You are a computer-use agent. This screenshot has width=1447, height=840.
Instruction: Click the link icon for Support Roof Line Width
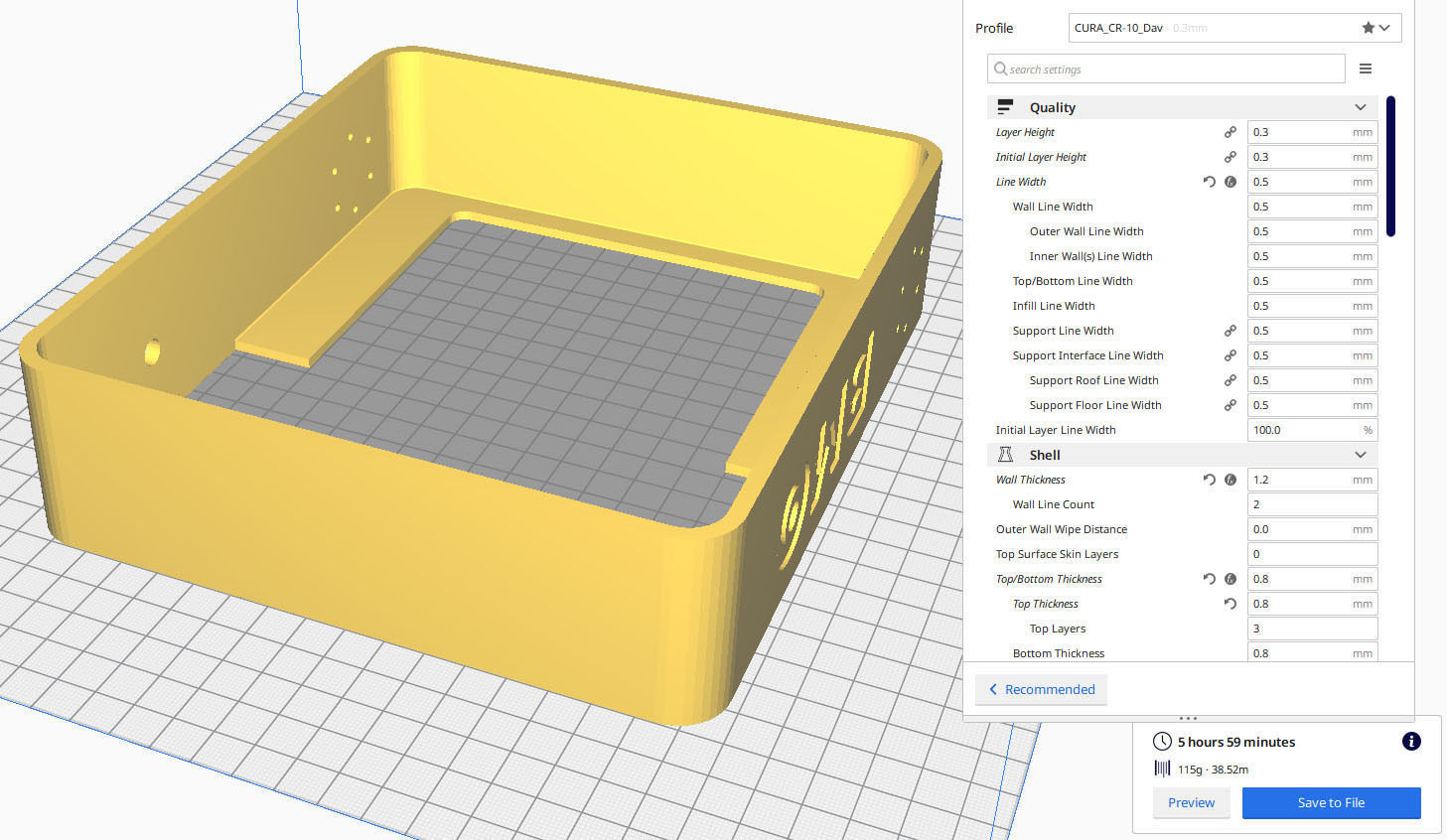click(1230, 380)
